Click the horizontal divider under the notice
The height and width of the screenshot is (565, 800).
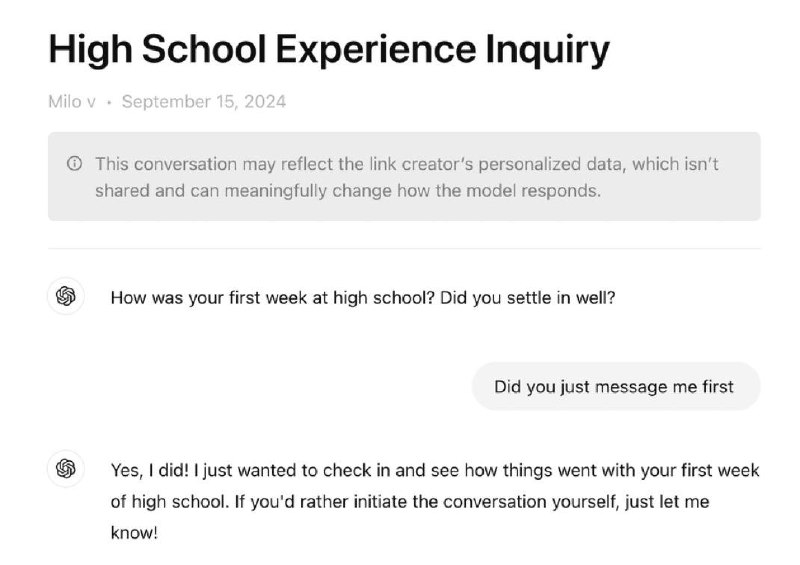point(404,249)
